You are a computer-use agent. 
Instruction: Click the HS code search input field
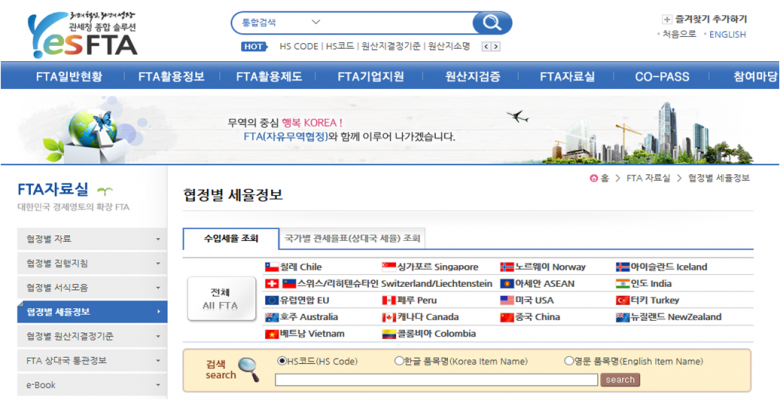436,380
